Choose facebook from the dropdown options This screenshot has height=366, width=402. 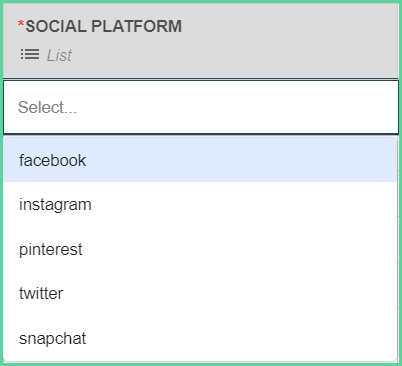click(200, 160)
